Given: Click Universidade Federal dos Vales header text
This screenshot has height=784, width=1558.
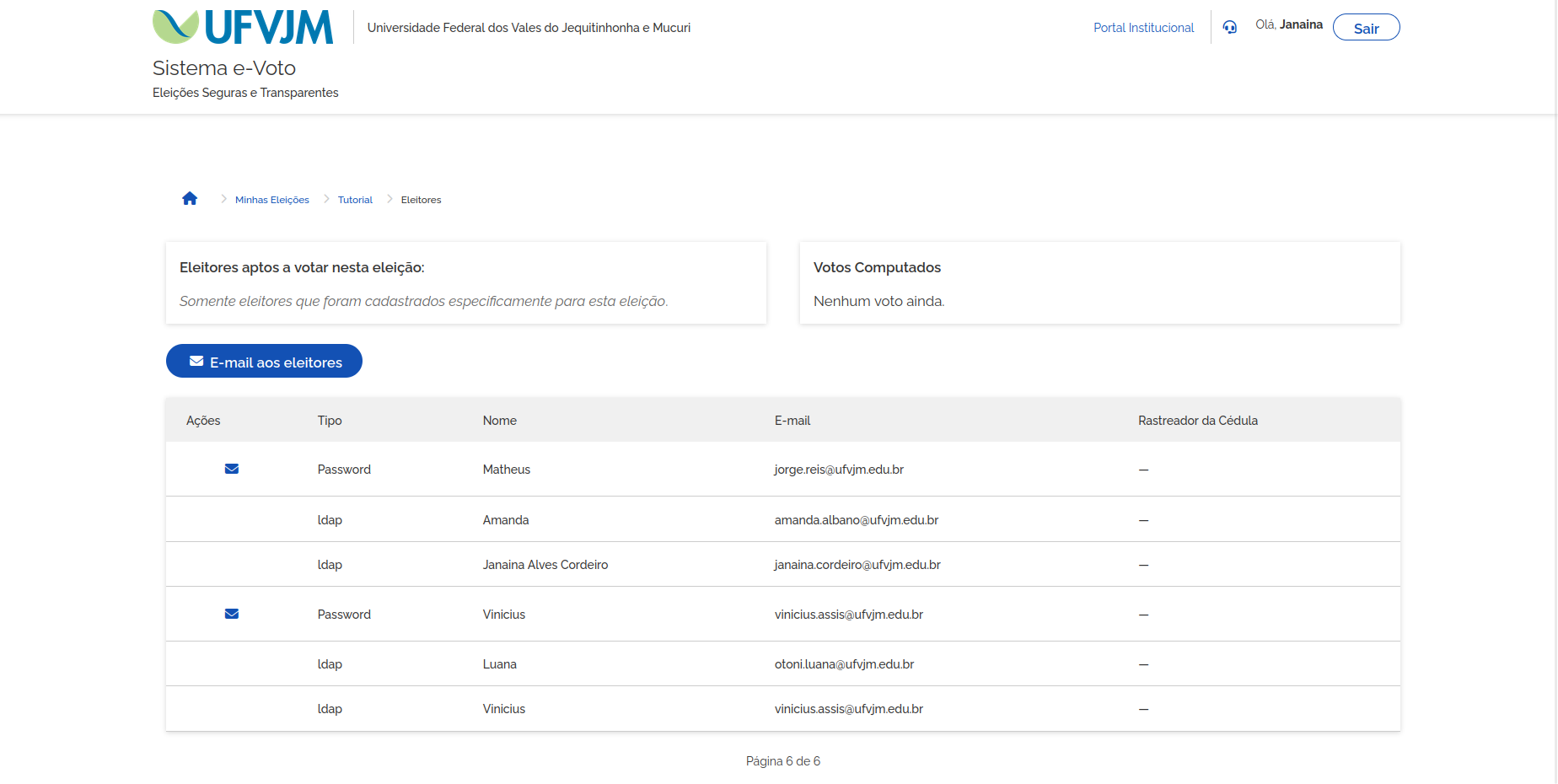Looking at the screenshot, I should point(529,28).
